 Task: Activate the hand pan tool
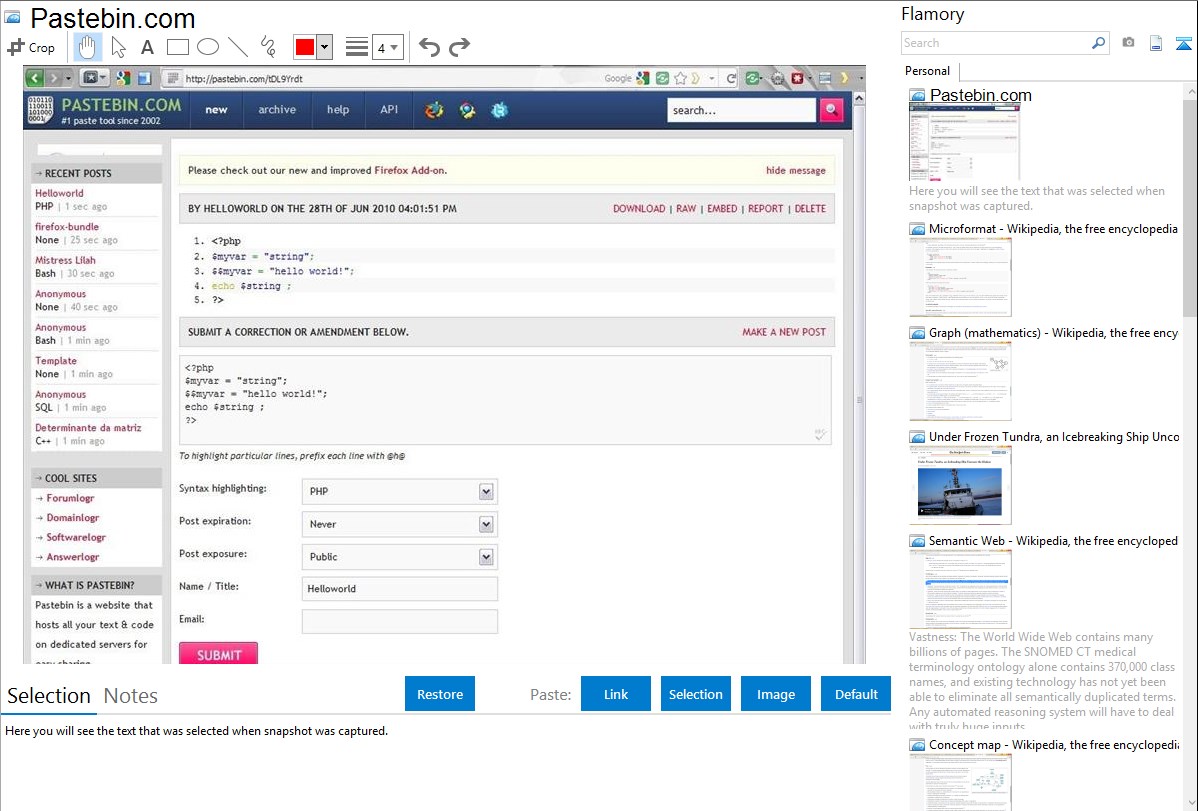(87, 47)
